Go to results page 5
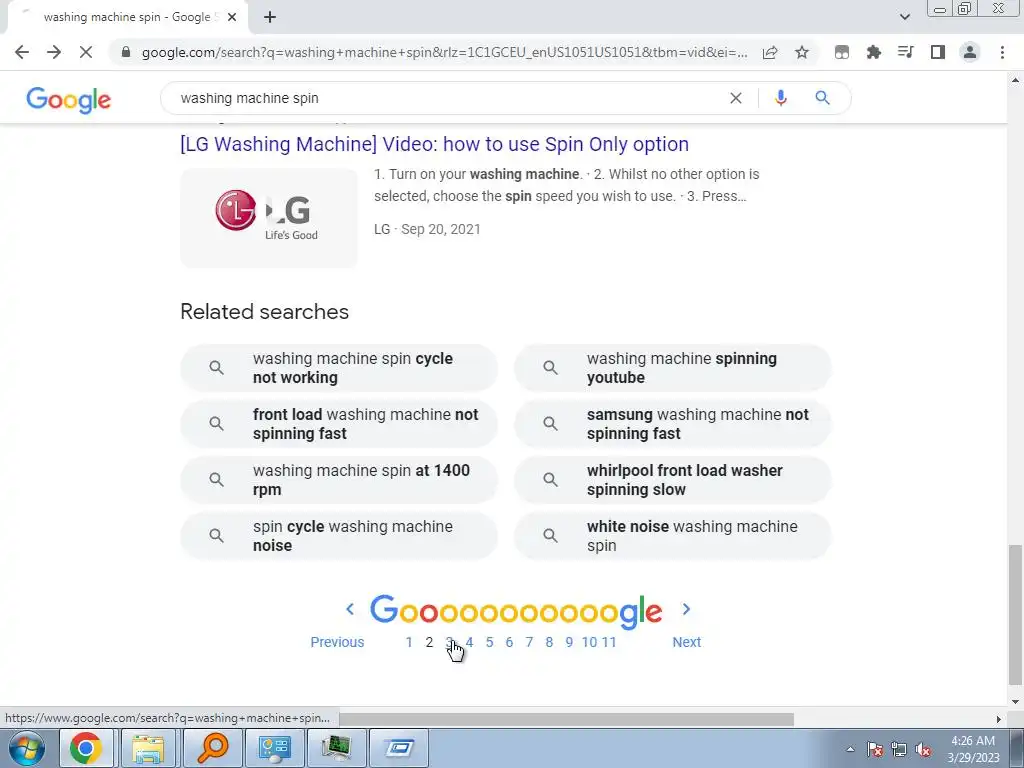 (489, 642)
